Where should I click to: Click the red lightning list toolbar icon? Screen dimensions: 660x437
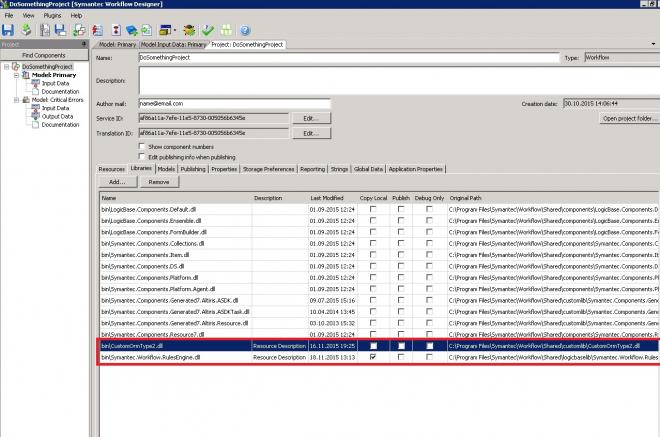pos(98,30)
